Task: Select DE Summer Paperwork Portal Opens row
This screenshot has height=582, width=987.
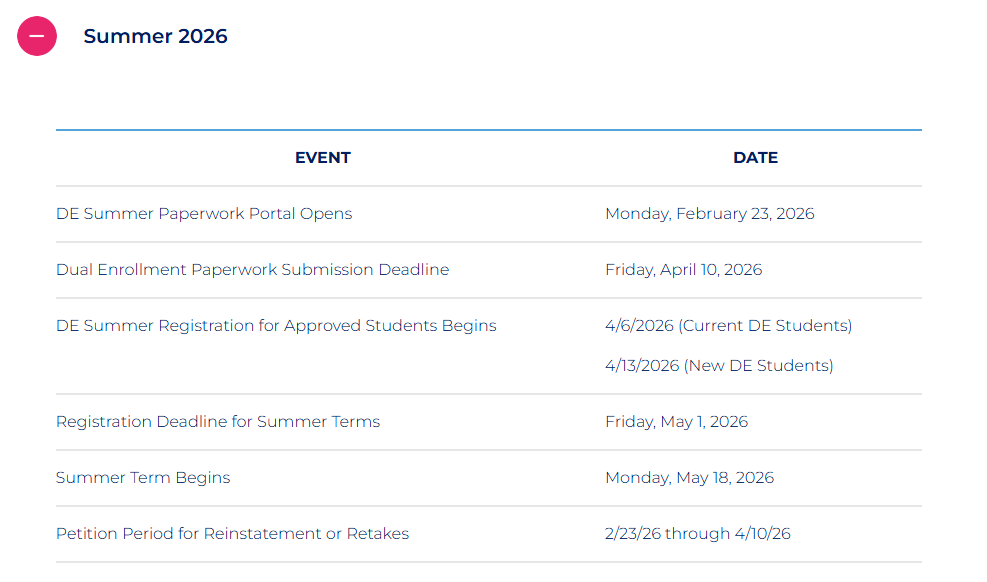Action: click(204, 214)
